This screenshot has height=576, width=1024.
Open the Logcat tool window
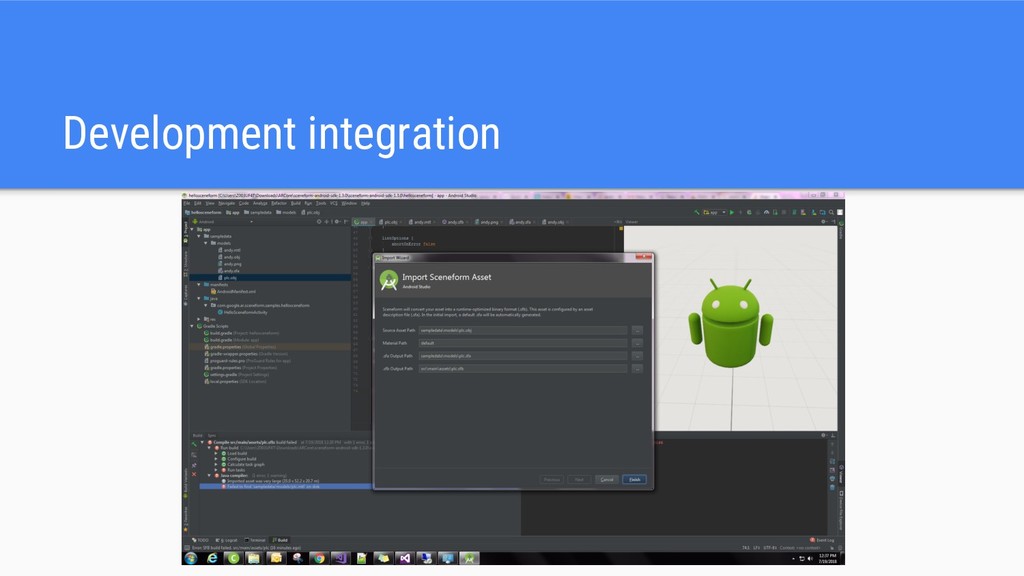coord(227,540)
